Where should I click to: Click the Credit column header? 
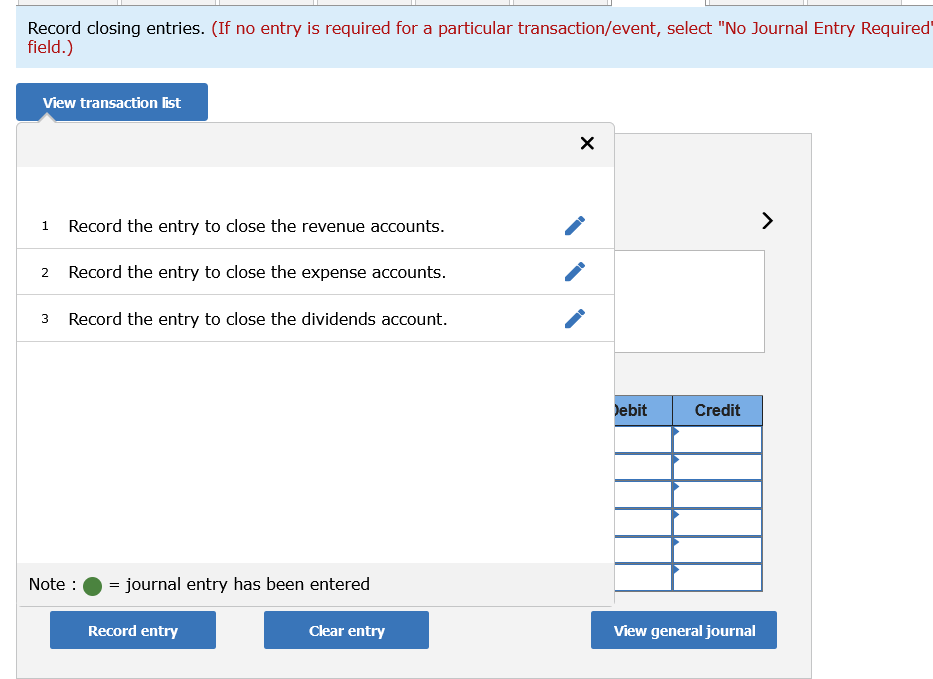[717, 410]
